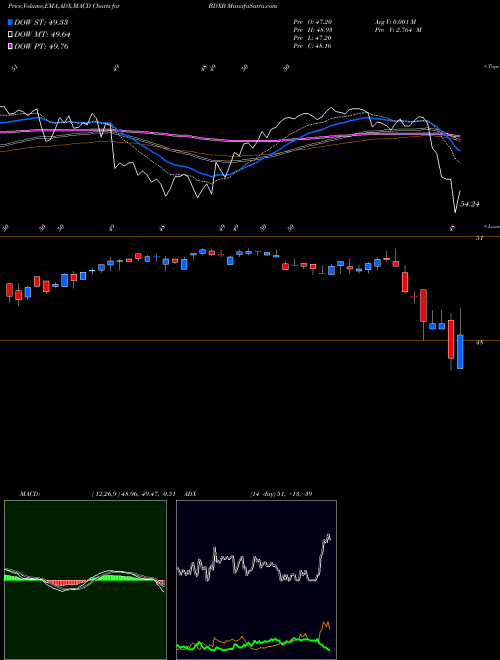500x660 pixels.
Task: Click the dark blue ADX chart panel
Action: (x=256, y=580)
